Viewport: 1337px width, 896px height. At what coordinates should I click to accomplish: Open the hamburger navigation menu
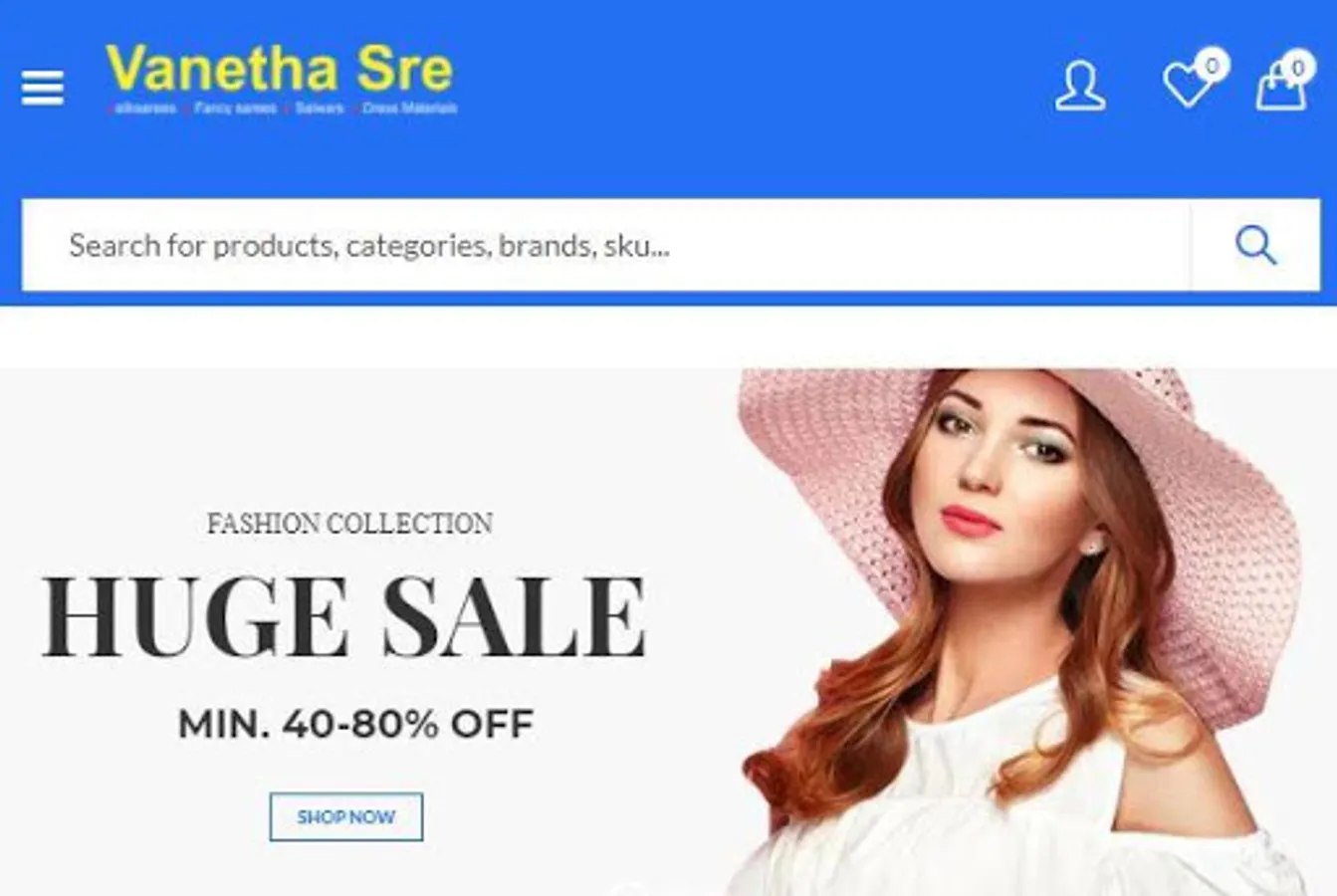pyautogui.click(x=43, y=88)
